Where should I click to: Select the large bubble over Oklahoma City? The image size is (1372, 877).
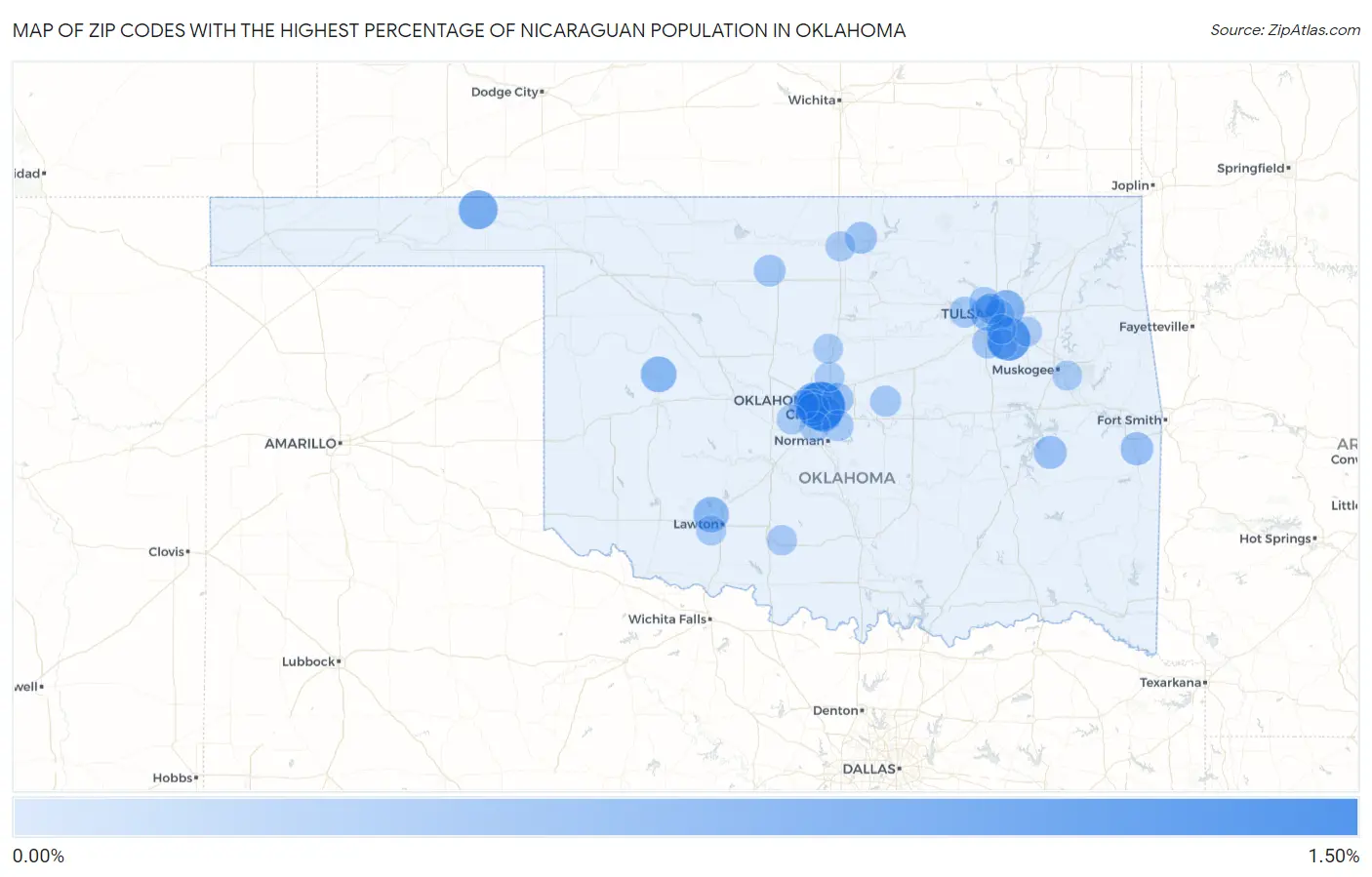(820, 406)
